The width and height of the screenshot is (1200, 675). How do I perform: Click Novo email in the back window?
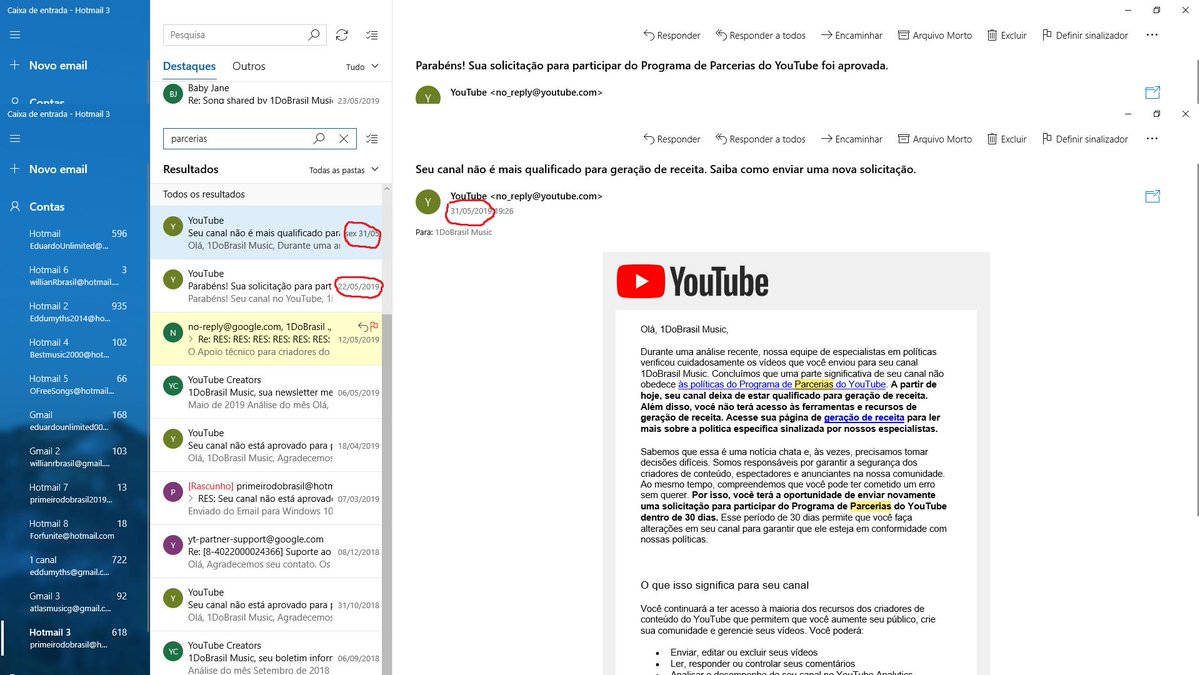tap(48, 65)
